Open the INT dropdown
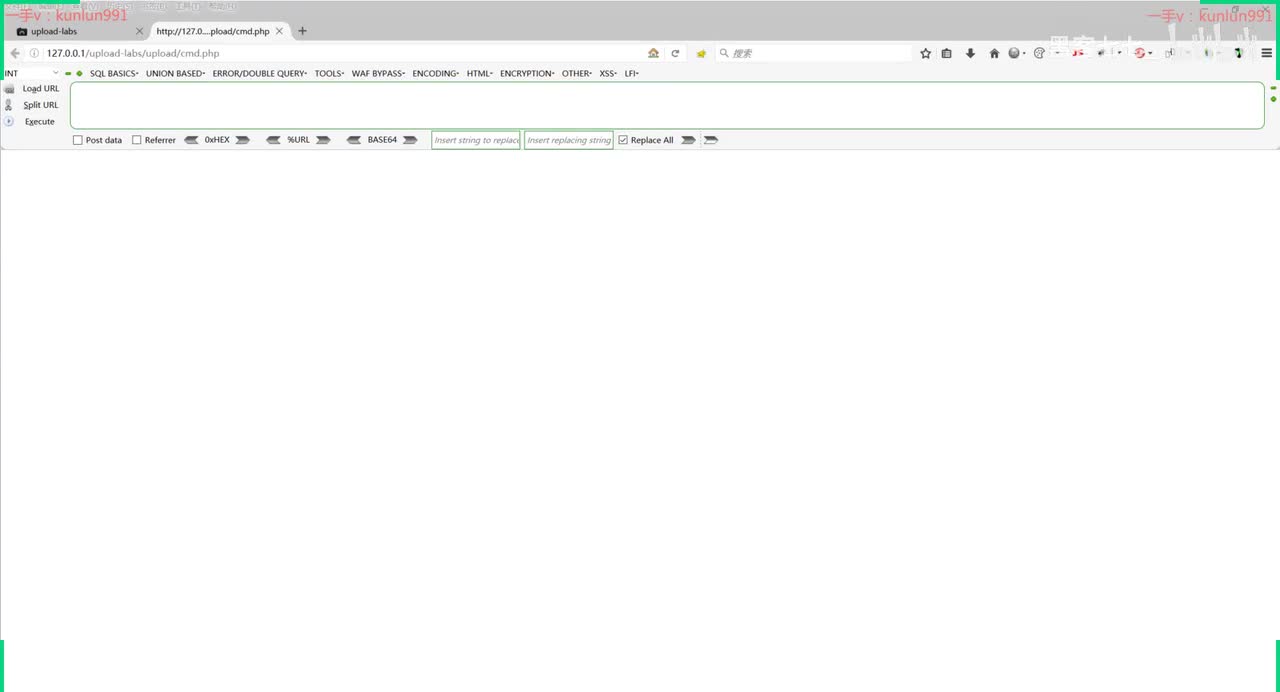Viewport: 1280px width, 692px height. [x=31, y=73]
